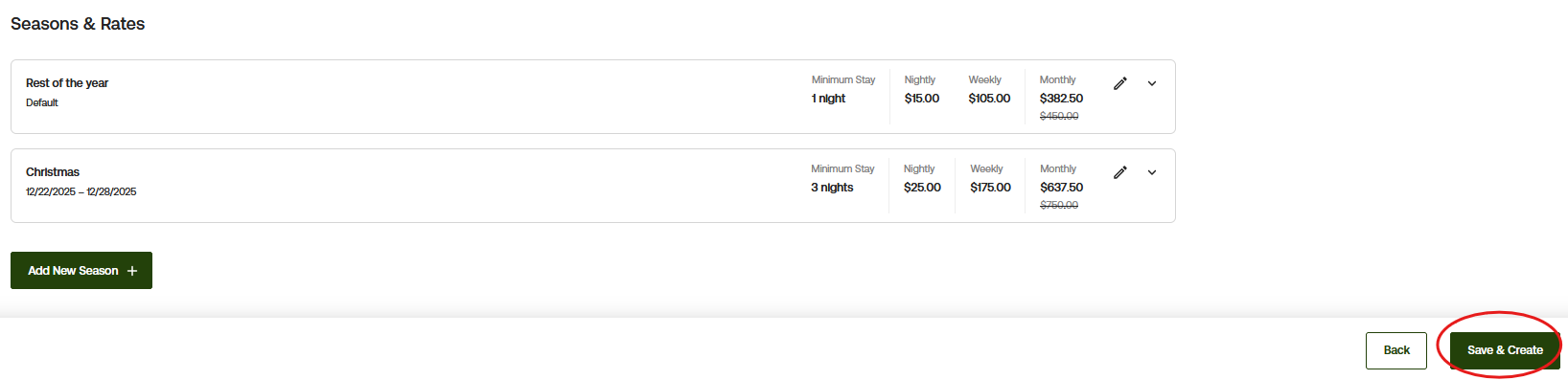Click the 1 night minimum stay value
Image resolution: width=1568 pixels, height=380 pixels.
coord(828,99)
